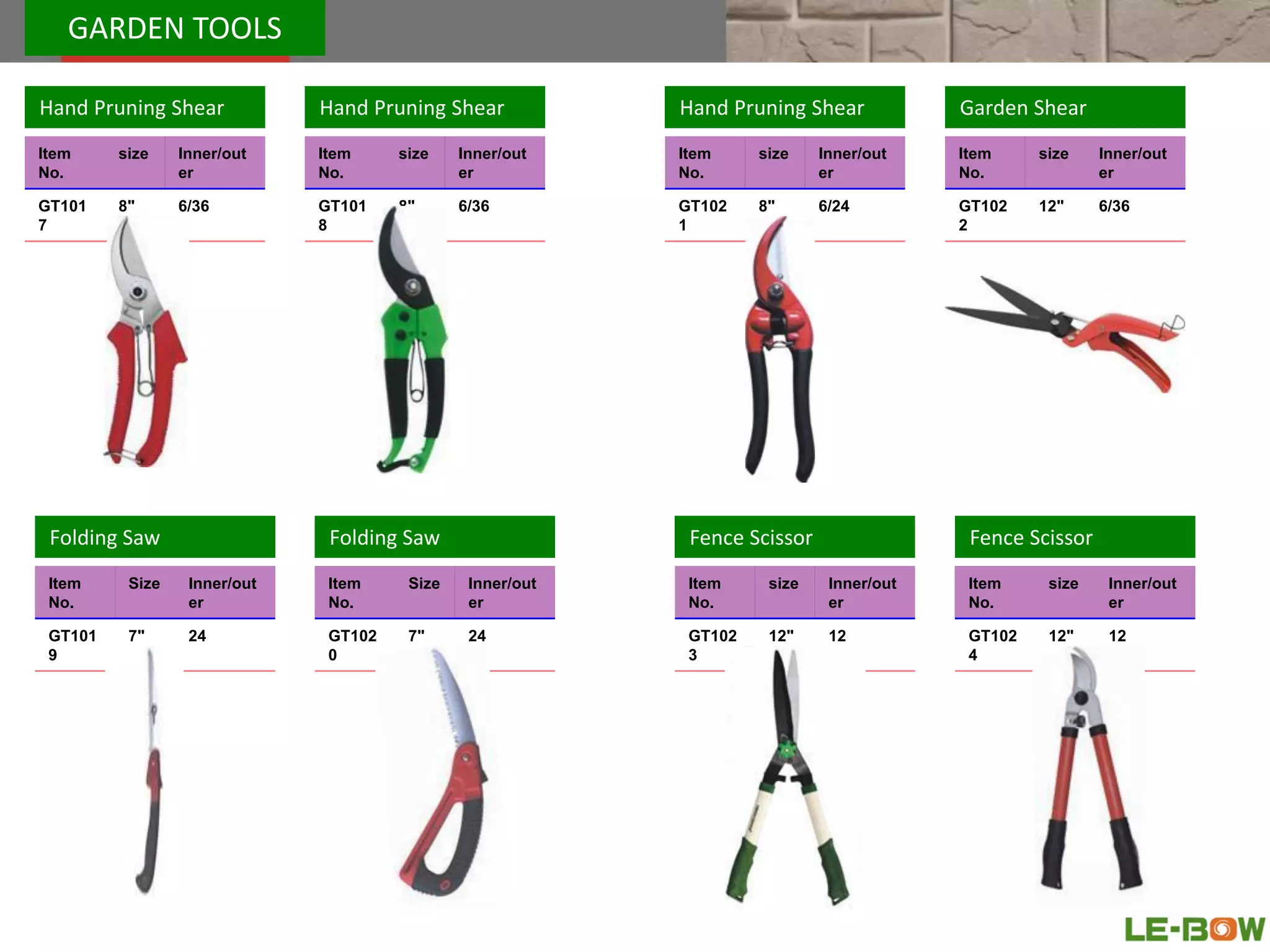Select the Folding Saw heading above GT1019
The image size is (1270, 952).
155,537
